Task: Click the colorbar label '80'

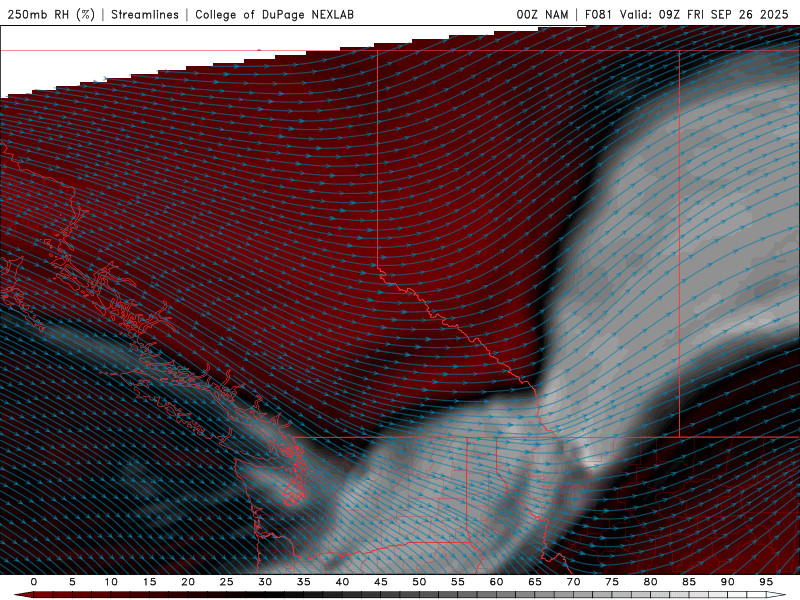Action: click(x=651, y=582)
